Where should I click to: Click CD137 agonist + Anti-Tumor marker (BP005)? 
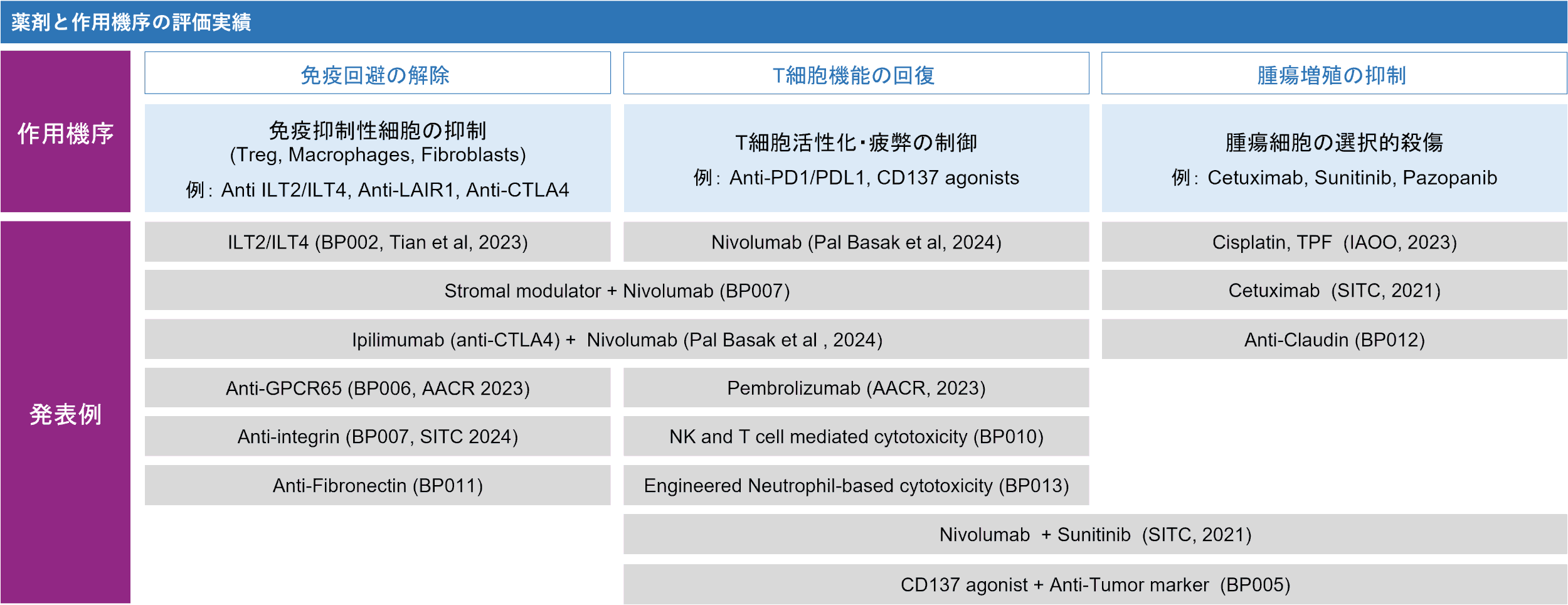[x=1094, y=584]
